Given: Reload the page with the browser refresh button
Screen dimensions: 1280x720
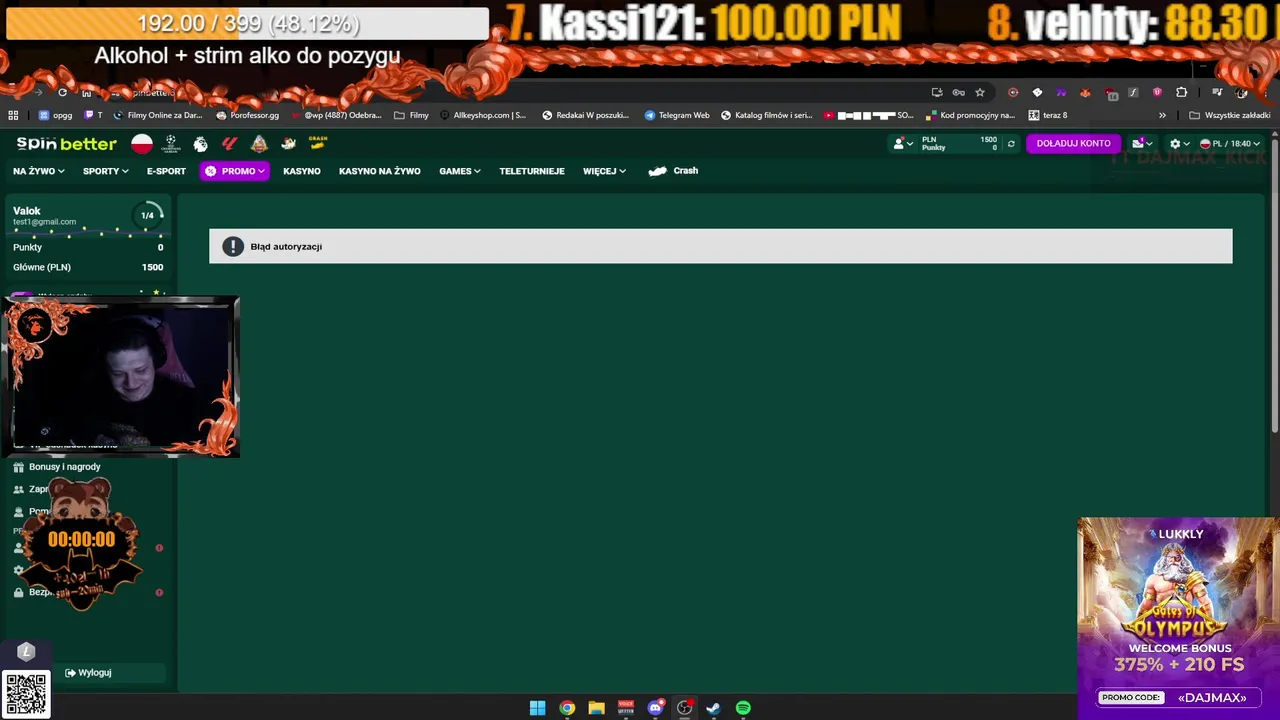Looking at the screenshot, I should tap(62, 93).
